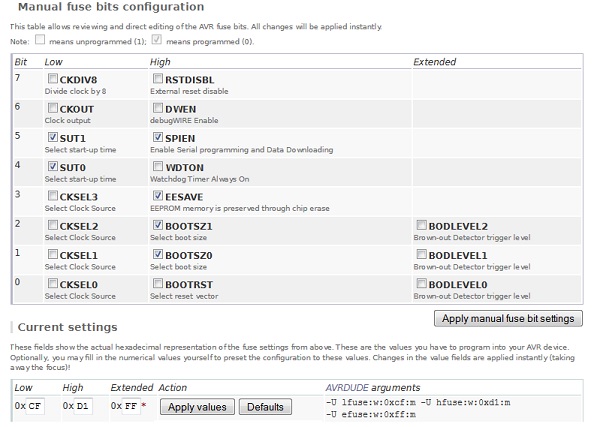Viewport: 600px width, 427px height.
Task: Toggle the CKOUT clock output checkbox
Action: tap(53, 108)
